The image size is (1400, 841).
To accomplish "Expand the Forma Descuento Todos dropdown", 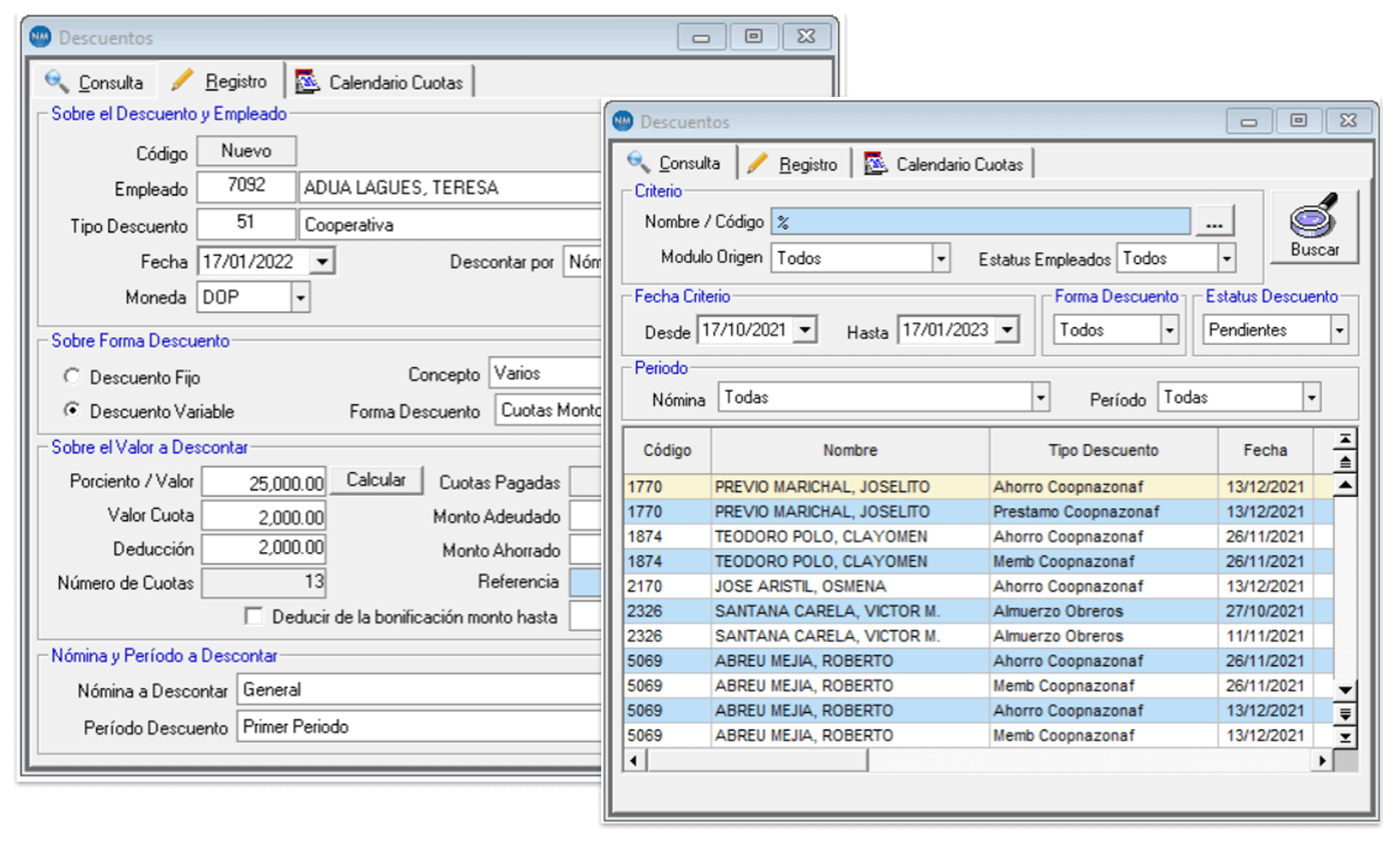I will [x=1169, y=330].
